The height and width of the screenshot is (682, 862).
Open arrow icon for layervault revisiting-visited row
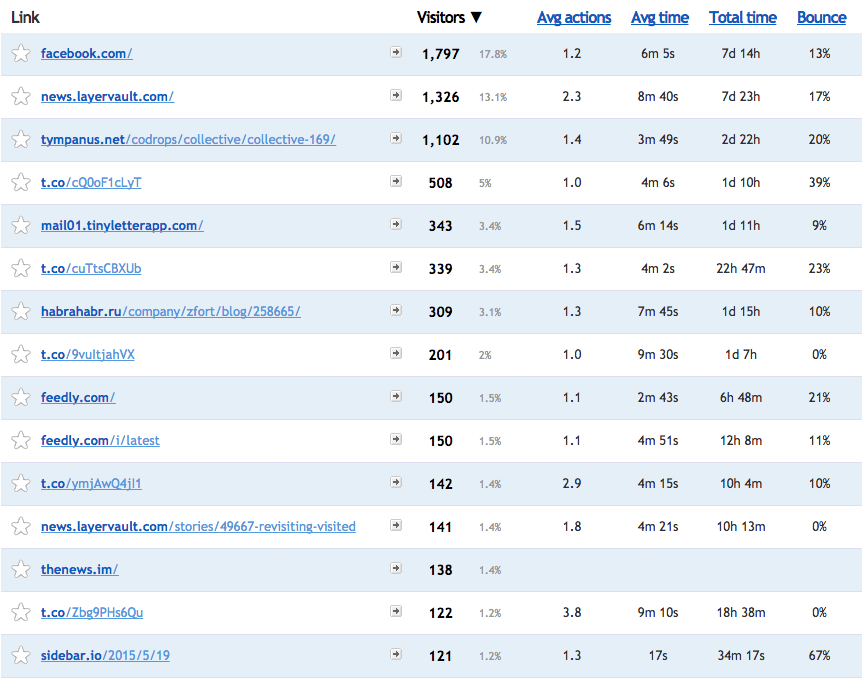(x=396, y=525)
